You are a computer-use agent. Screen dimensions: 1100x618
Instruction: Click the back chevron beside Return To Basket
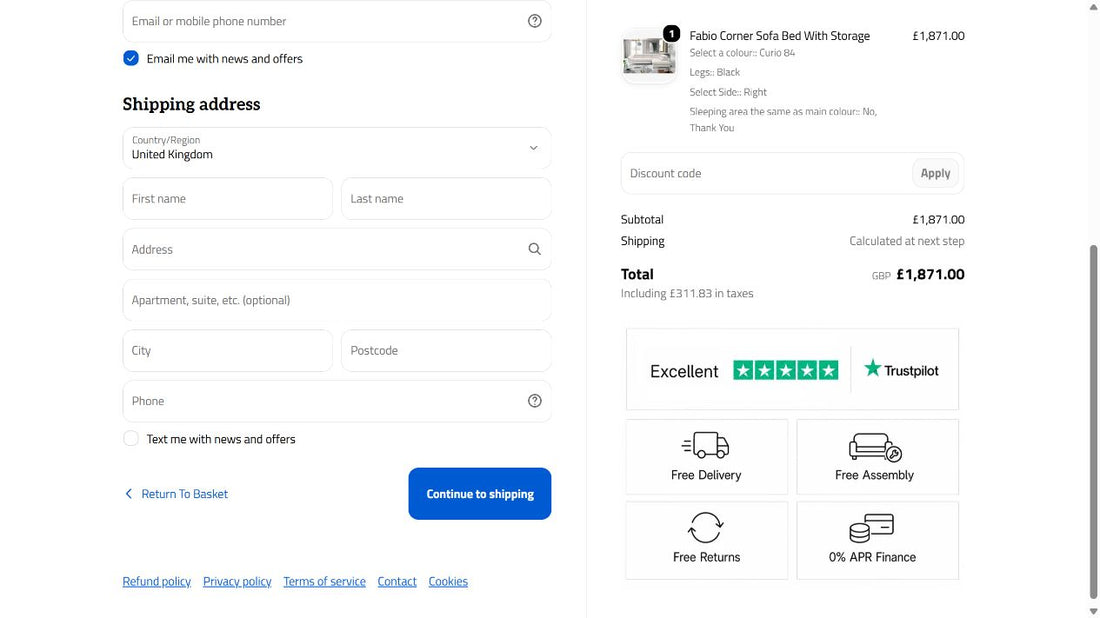coord(128,494)
